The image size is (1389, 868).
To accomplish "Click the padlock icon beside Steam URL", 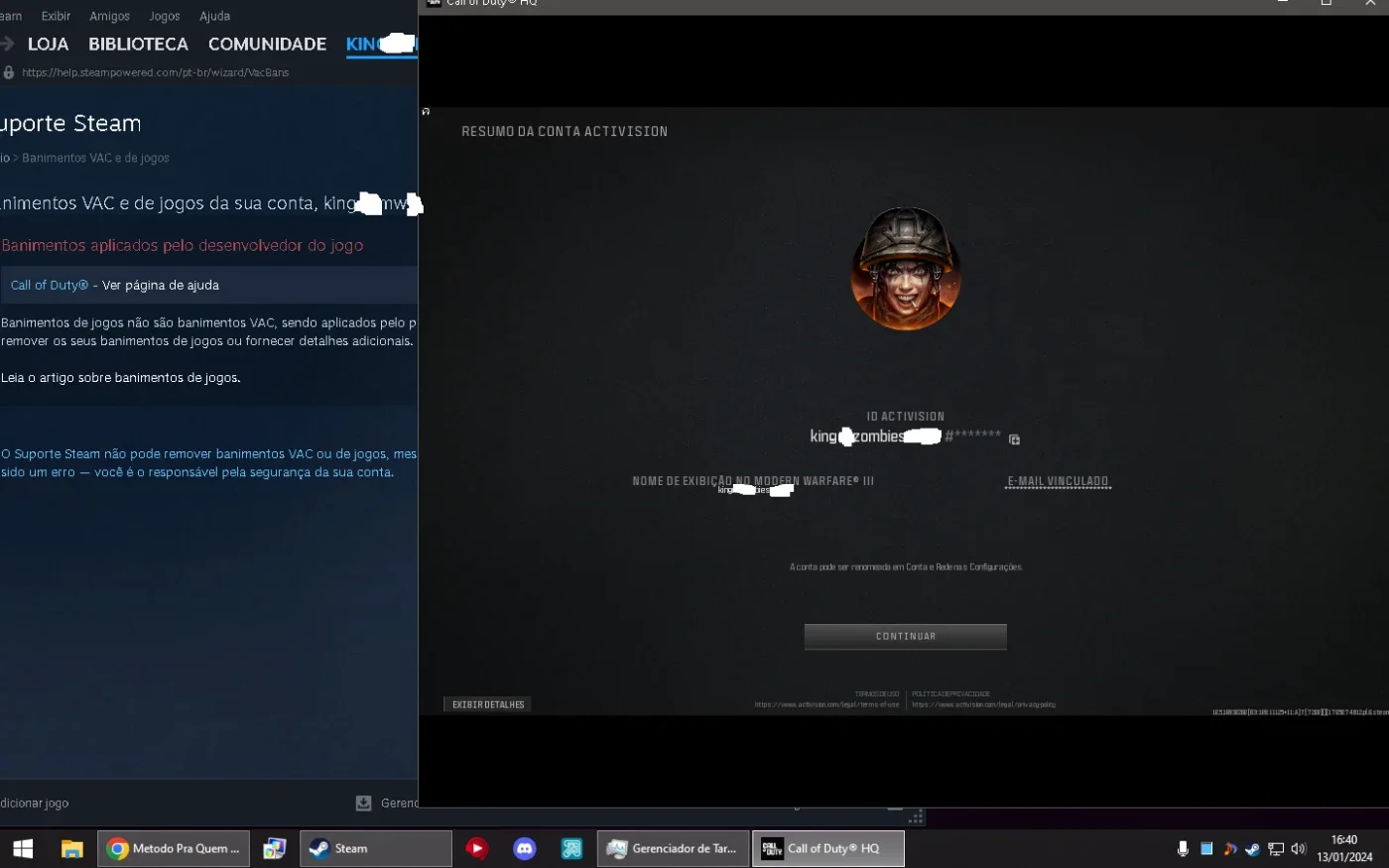I will pyautogui.click(x=9, y=72).
